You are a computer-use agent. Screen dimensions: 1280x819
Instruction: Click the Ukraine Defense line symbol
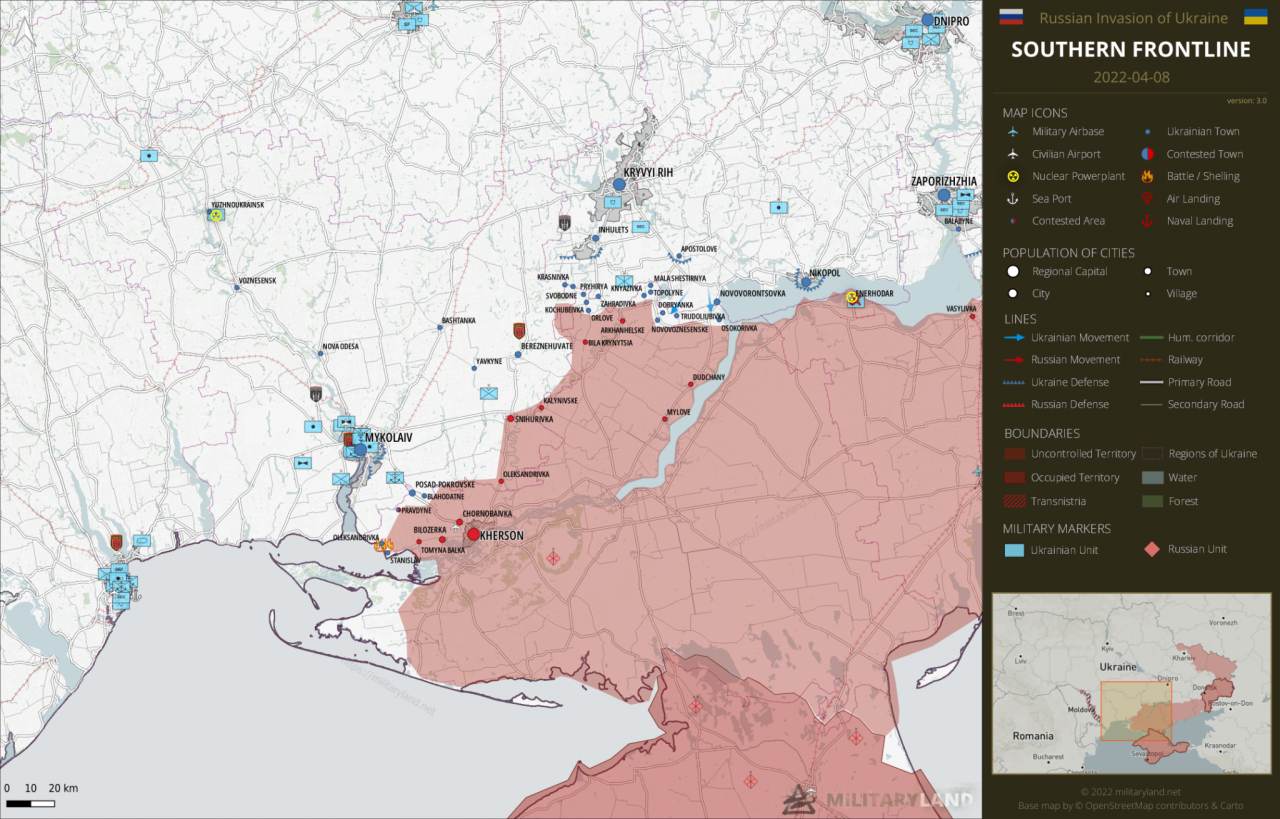tap(1014, 383)
